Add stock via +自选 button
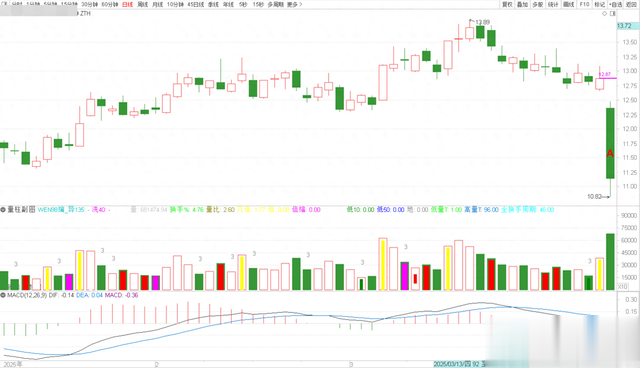Image resolution: width=640 pixels, height=368 pixels. pyautogui.click(x=616, y=4)
